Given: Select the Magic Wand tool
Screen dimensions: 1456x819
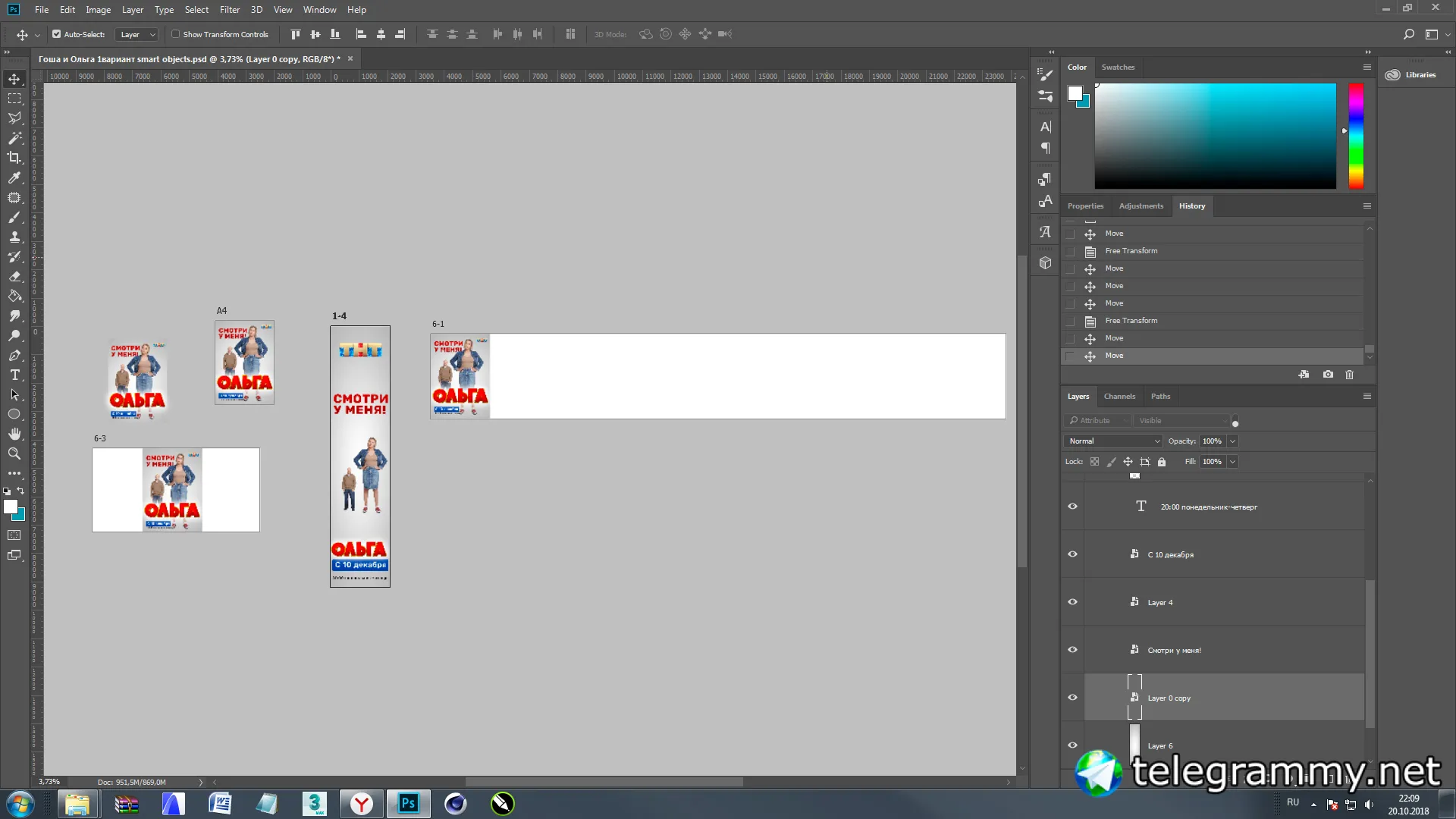Looking at the screenshot, I should pyautogui.click(x=14, y=138).
